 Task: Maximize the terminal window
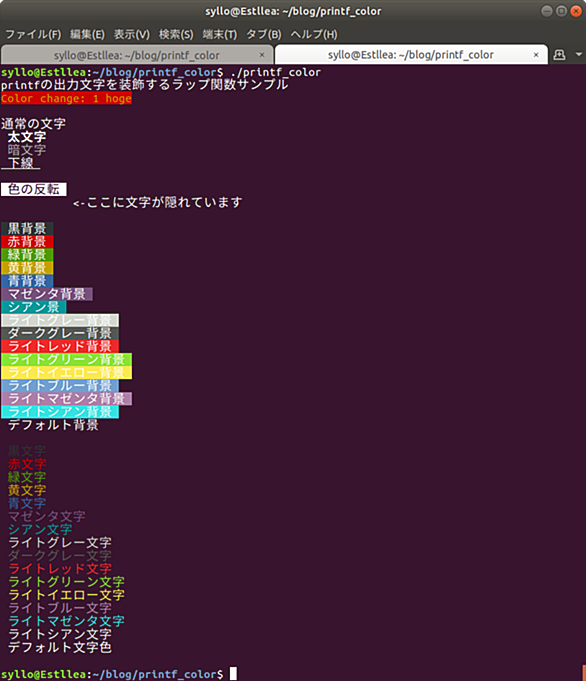coord(561,11)
